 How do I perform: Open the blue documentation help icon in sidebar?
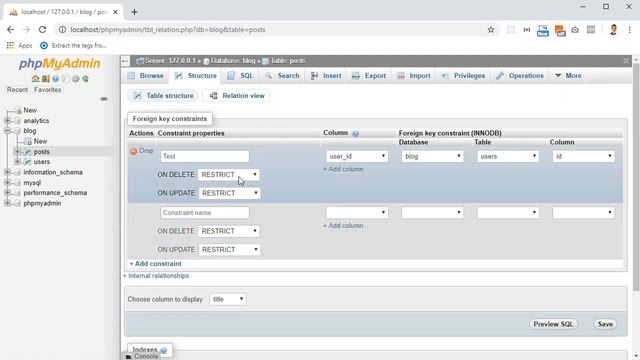[x=56, y=79]
